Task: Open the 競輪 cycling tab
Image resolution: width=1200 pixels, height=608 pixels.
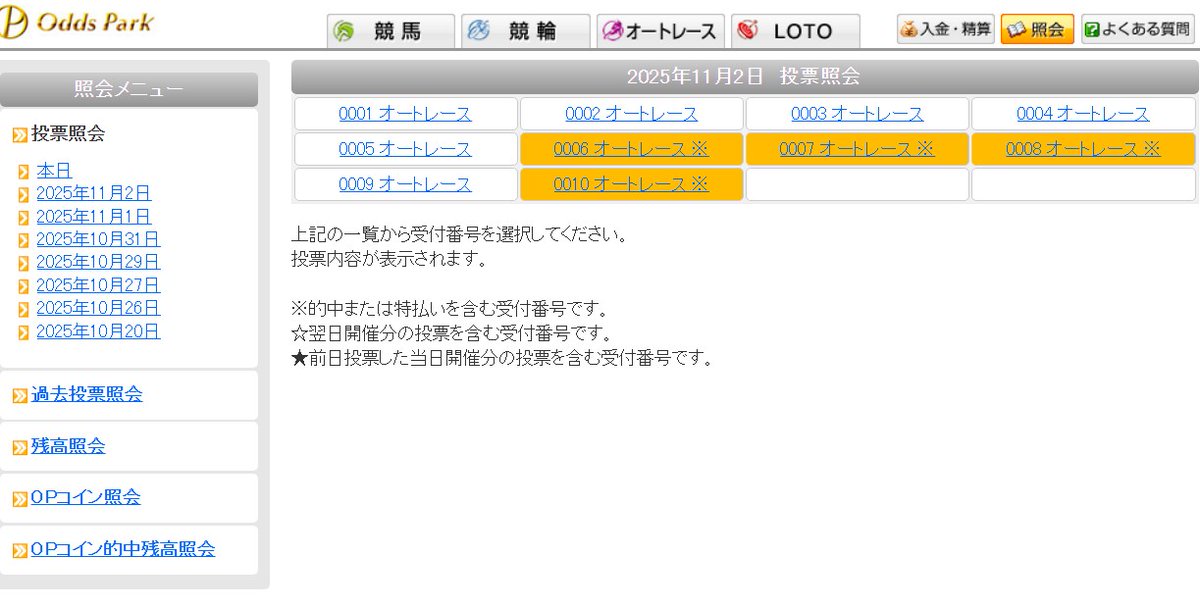Action: [525, 31]
